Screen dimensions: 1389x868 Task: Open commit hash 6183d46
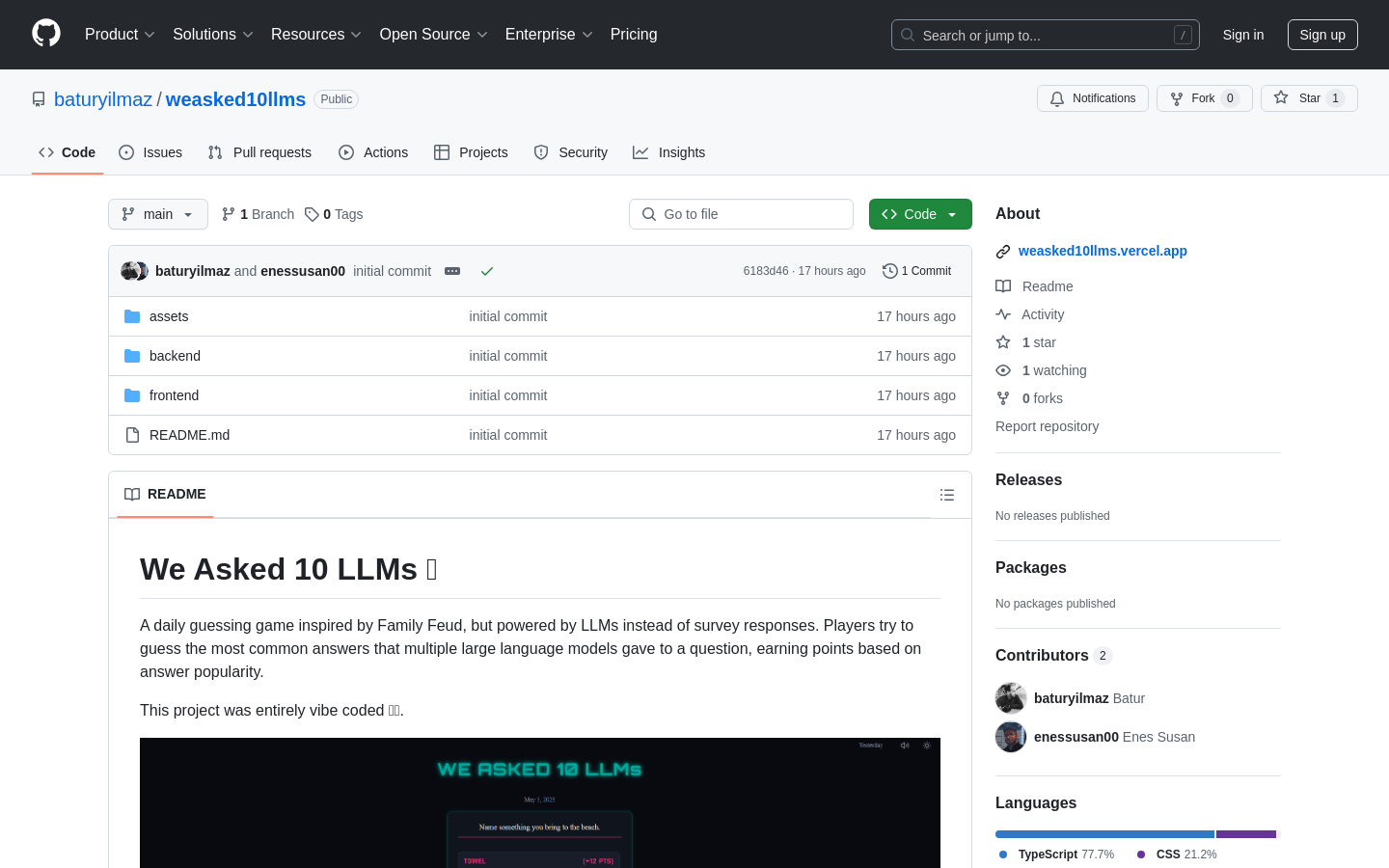click(x=766, y=271)
